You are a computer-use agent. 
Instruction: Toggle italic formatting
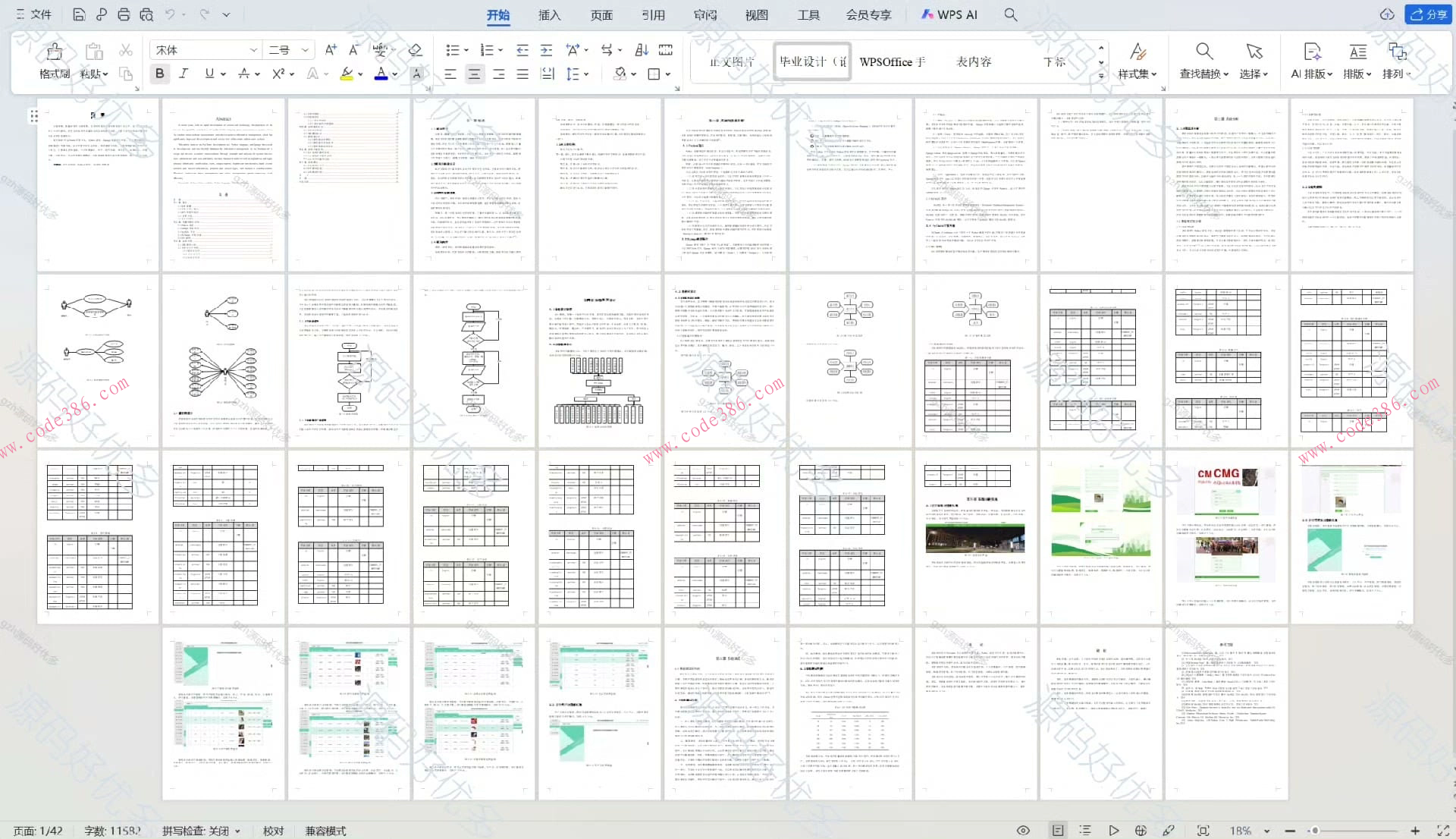[184, 74]
